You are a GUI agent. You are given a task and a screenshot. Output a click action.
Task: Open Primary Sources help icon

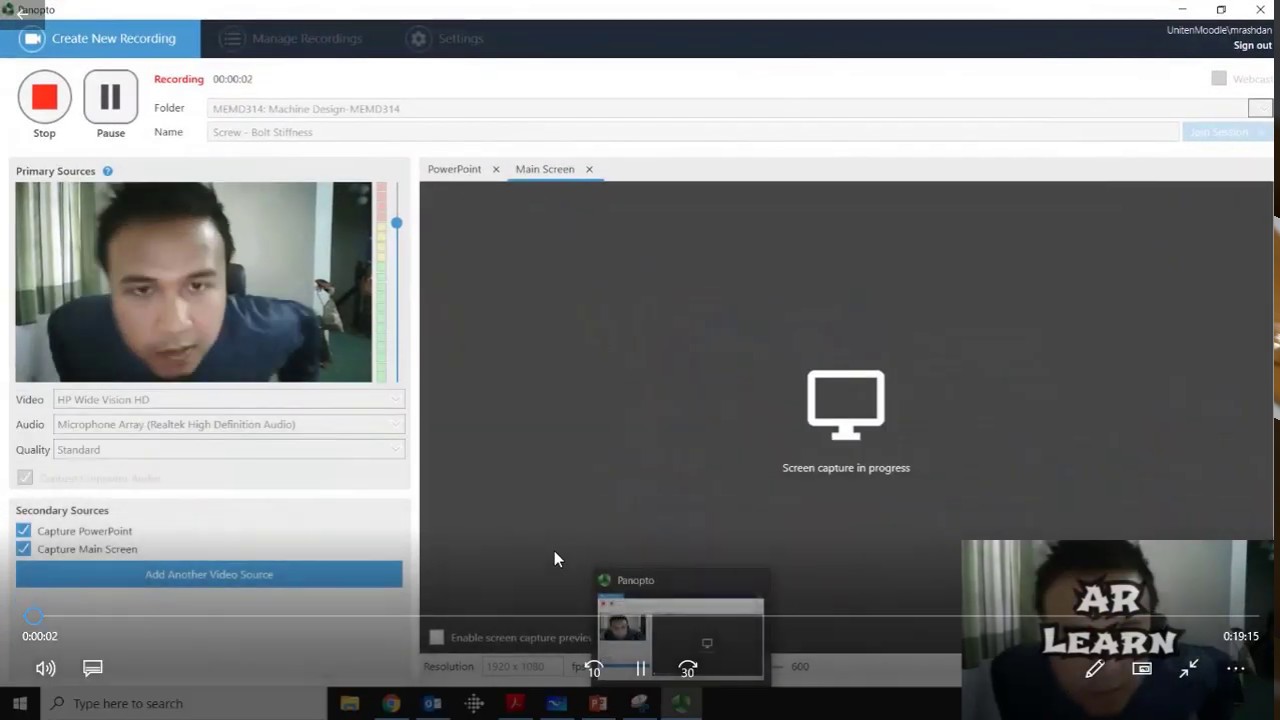pyautogui.click(x=107, y=171)
